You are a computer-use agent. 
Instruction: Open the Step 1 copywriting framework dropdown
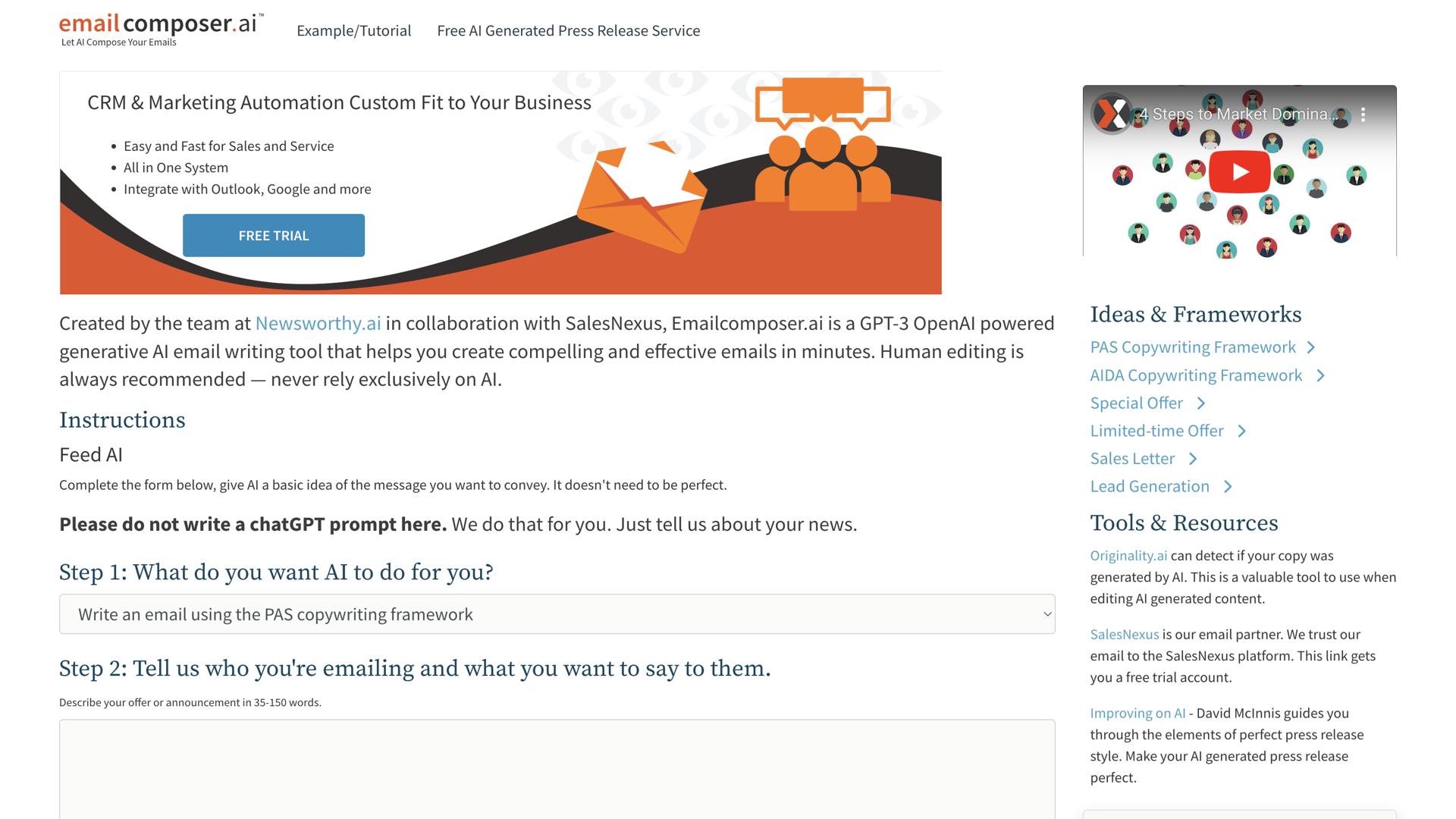point(557,614)
